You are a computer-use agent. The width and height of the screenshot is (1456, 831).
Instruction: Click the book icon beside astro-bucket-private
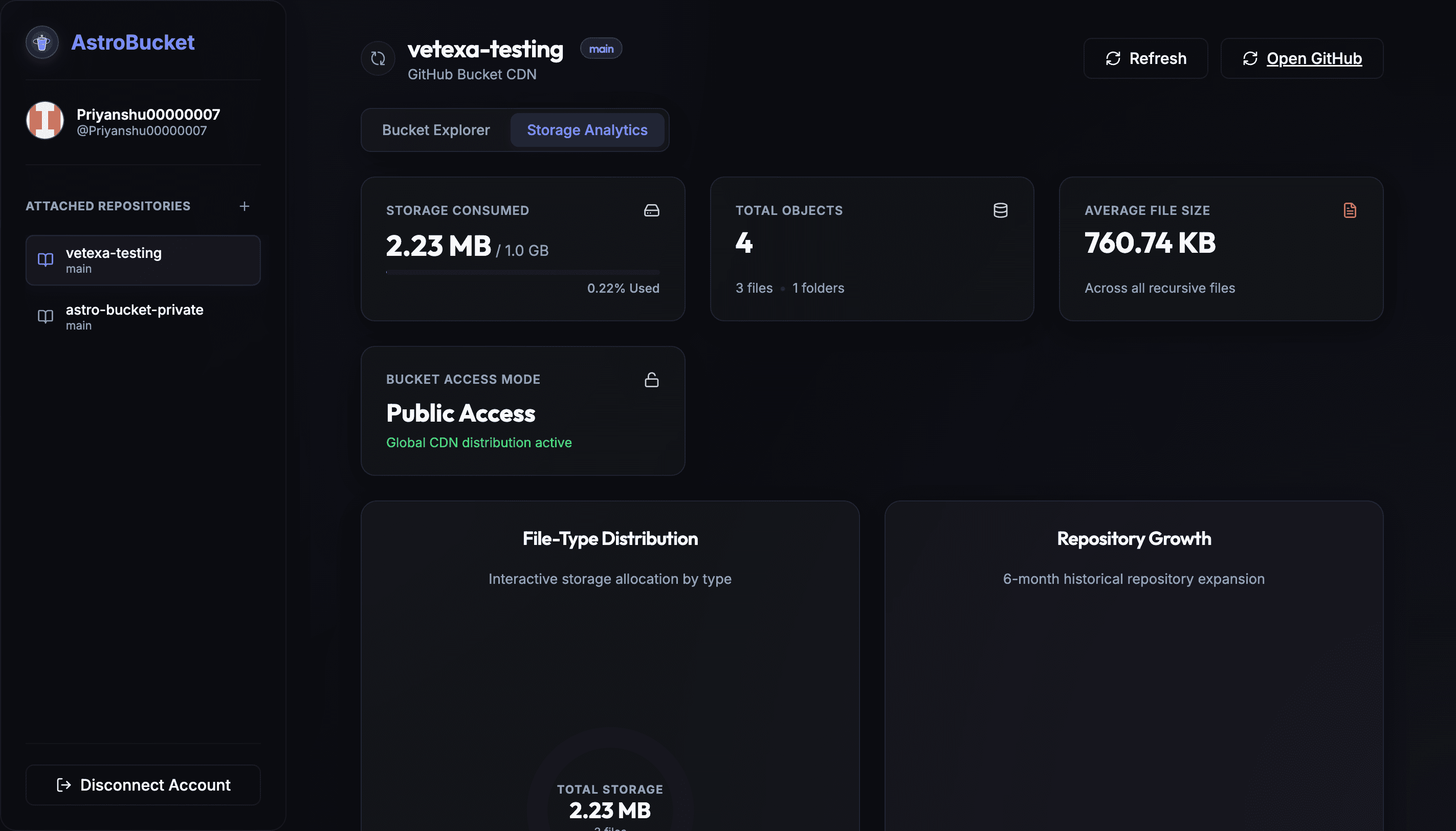pyautogui.click(x=46, y=317)
